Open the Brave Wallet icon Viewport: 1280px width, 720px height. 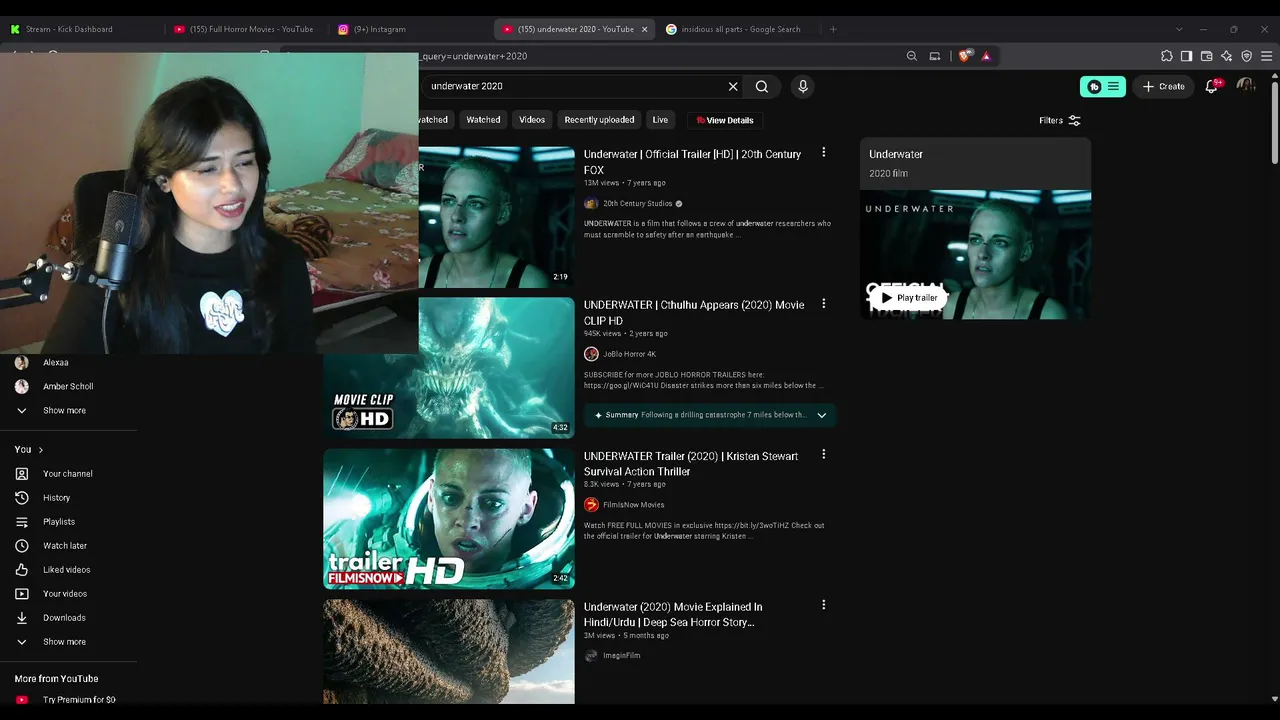pos(1207,56)
